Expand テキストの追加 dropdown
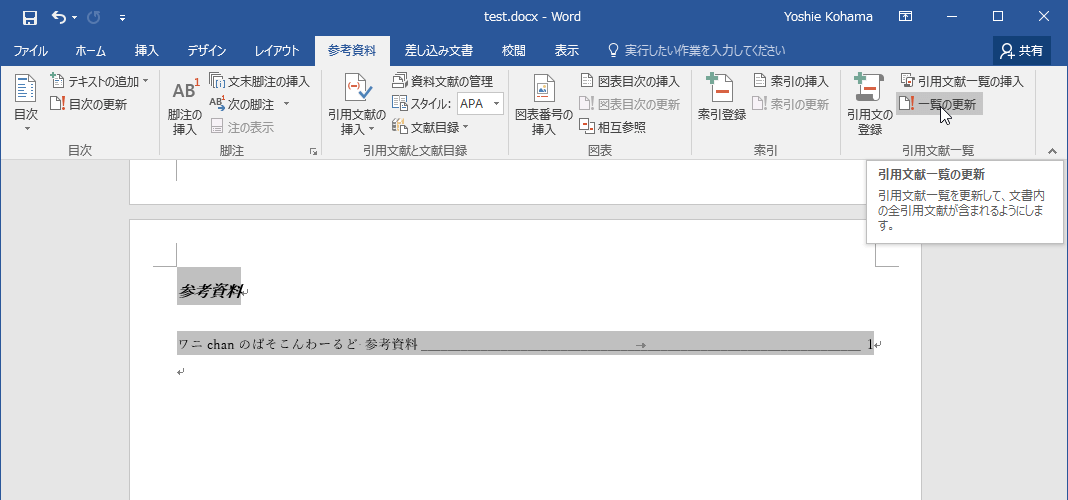The height and width of the screenshot is (500, 1068). [99, 82]
